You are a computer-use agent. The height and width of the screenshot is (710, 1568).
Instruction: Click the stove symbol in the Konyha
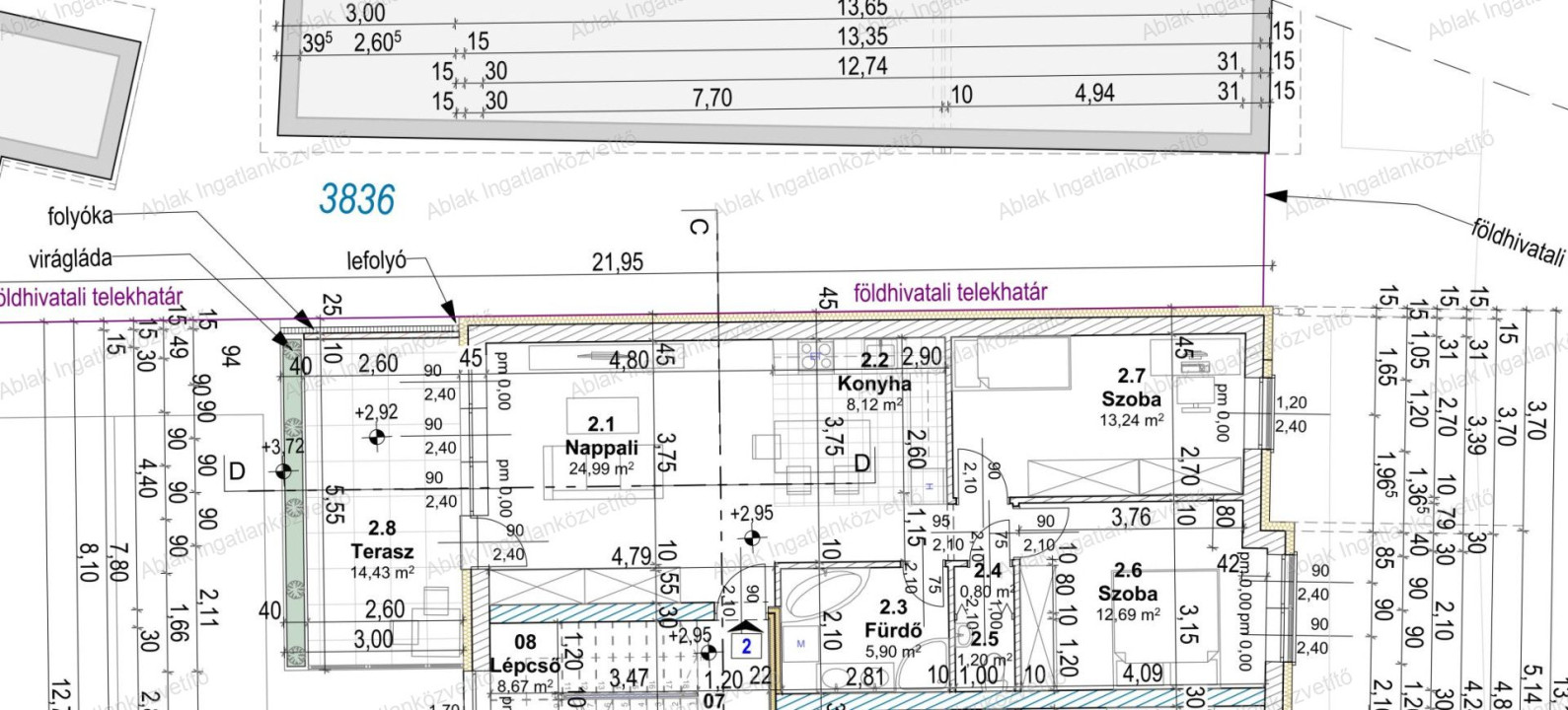pyautogui.click(x=816, y=353)
